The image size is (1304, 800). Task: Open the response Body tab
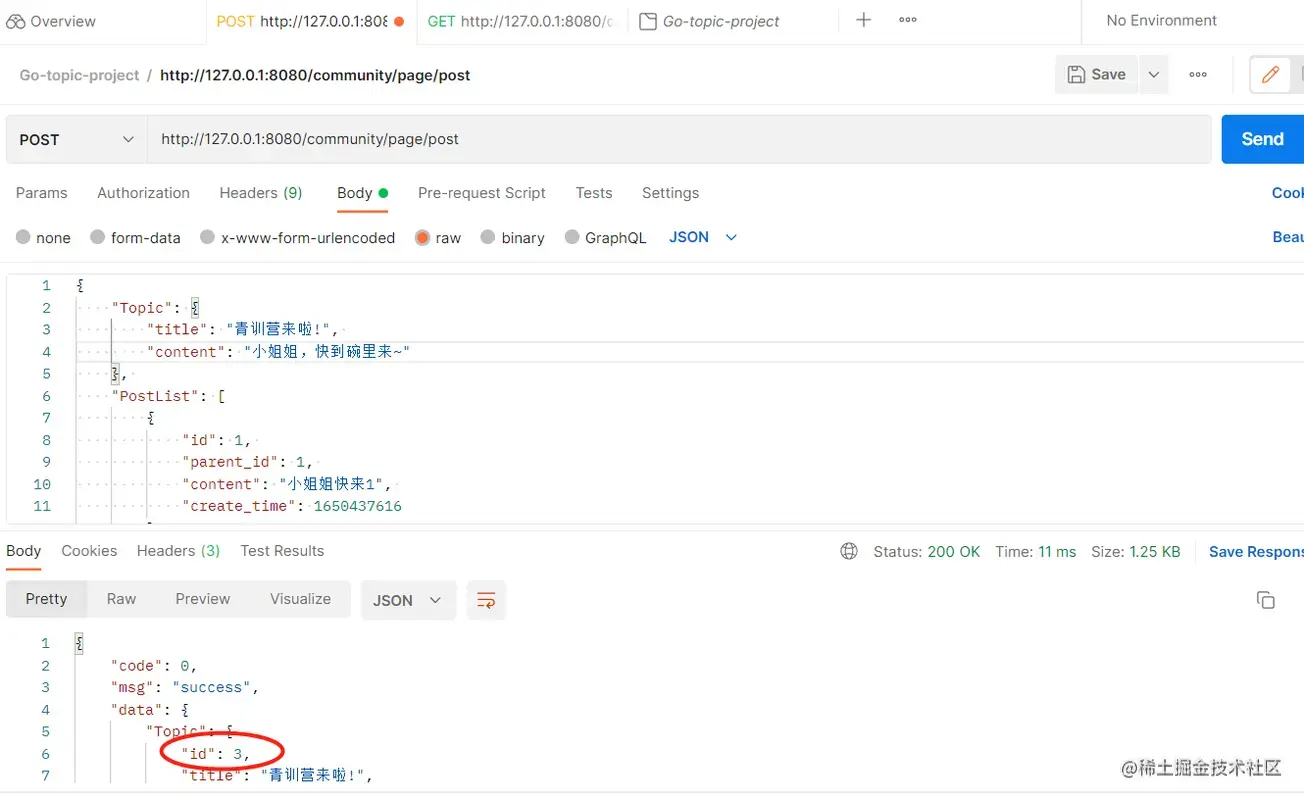(x=24, y=551)
